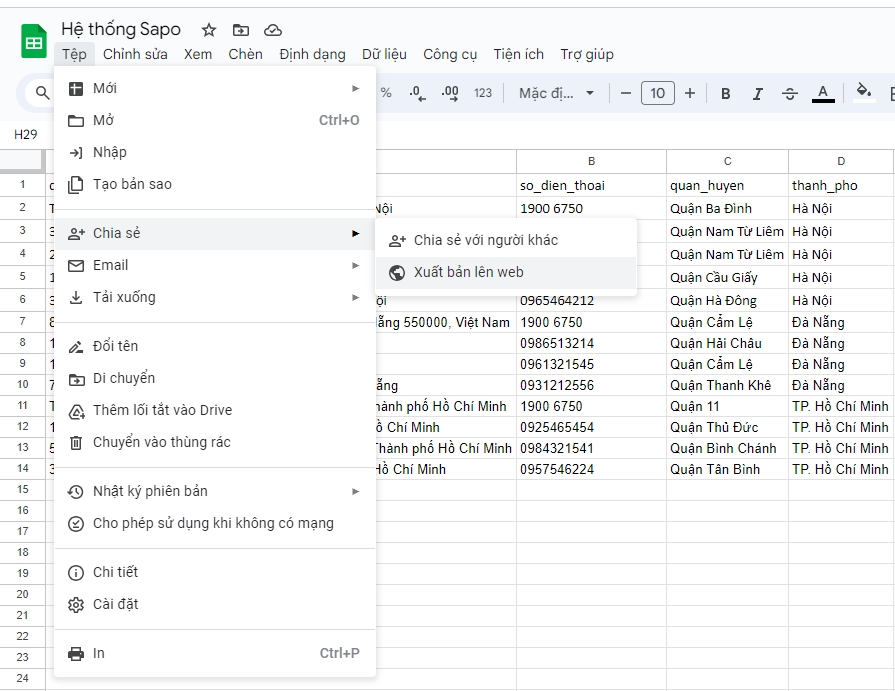Choose Chuyển vào thùng rác
This screenshot has height=691, width=895.
click(x=215, y=442)
